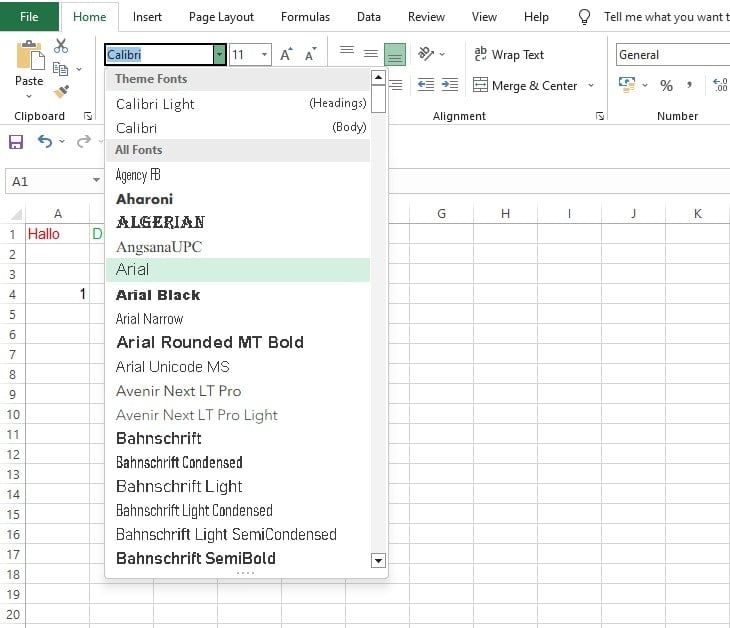This screenshot has width=730, height=628.
Task: Click Increase Indent icon
Action: point(450,85)
